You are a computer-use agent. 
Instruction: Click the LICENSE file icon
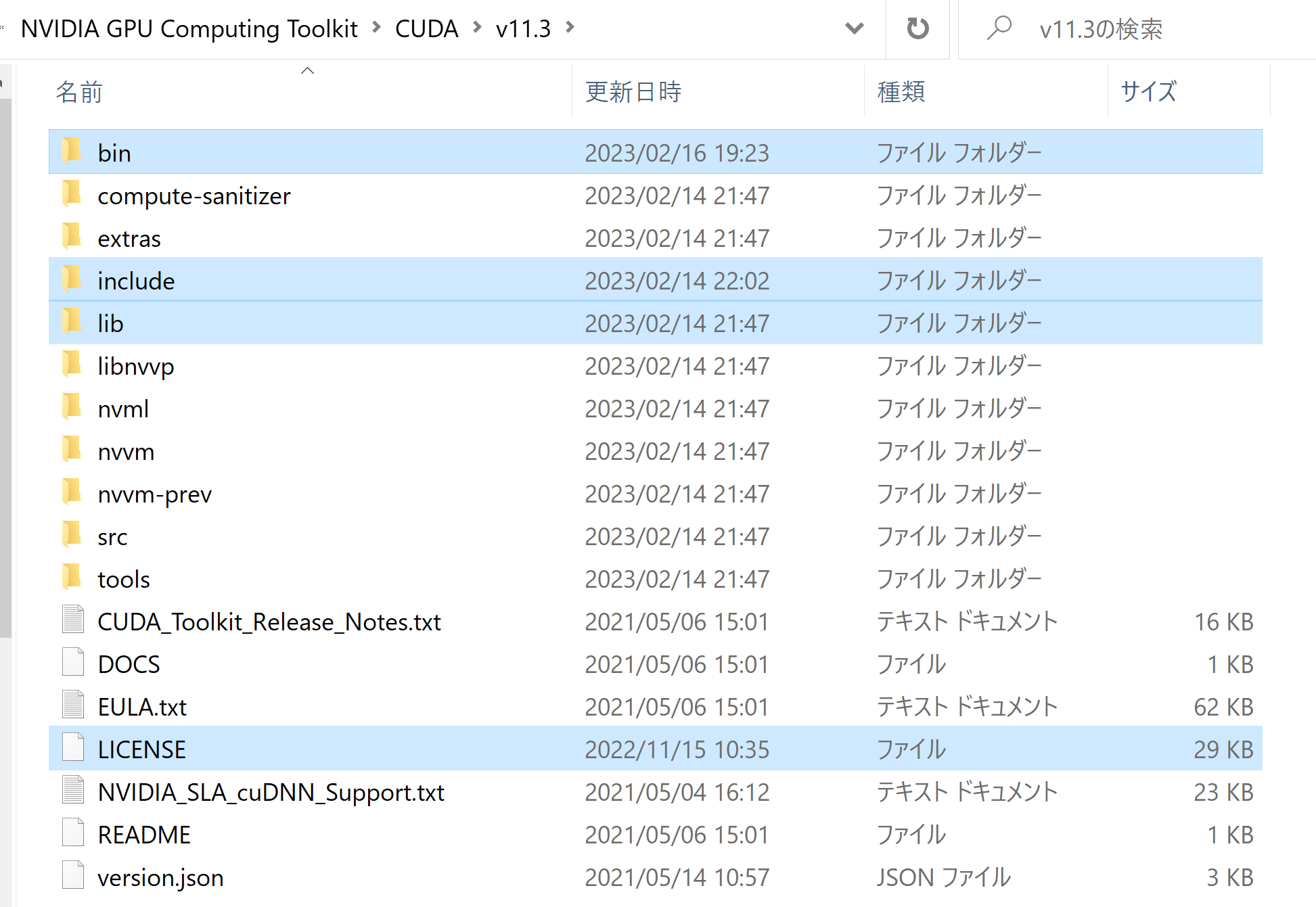coord(73,748)
